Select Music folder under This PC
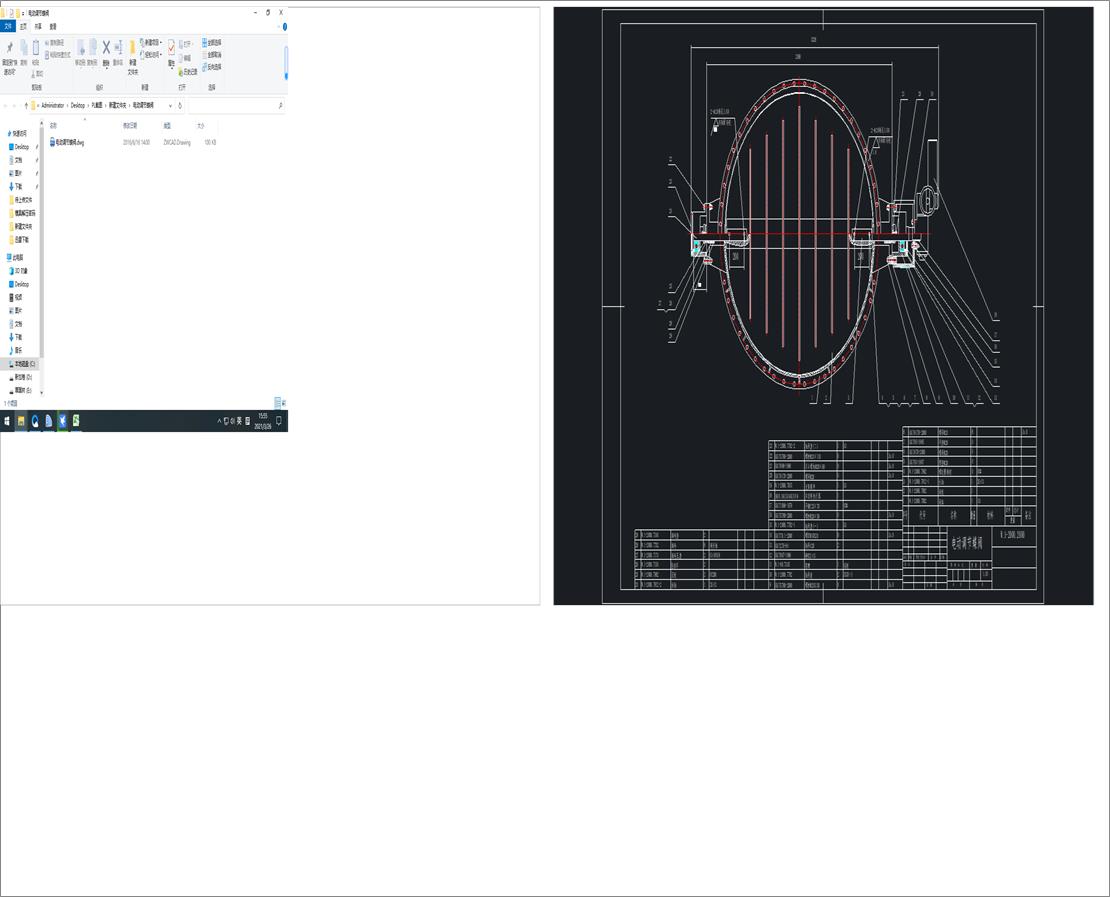Screen dimensions: 1110x897 (16, 350)
